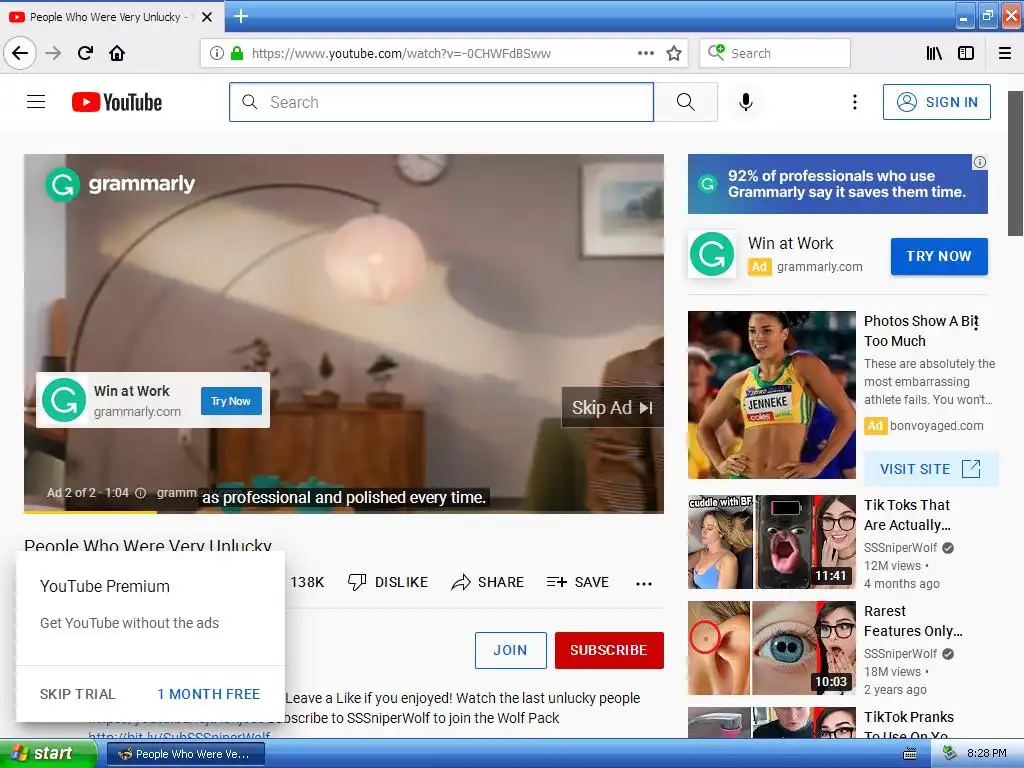Go back with the browser back arrow
Image resolution: width=1024 pixels, height=768 pixels.
click(20, 53)
